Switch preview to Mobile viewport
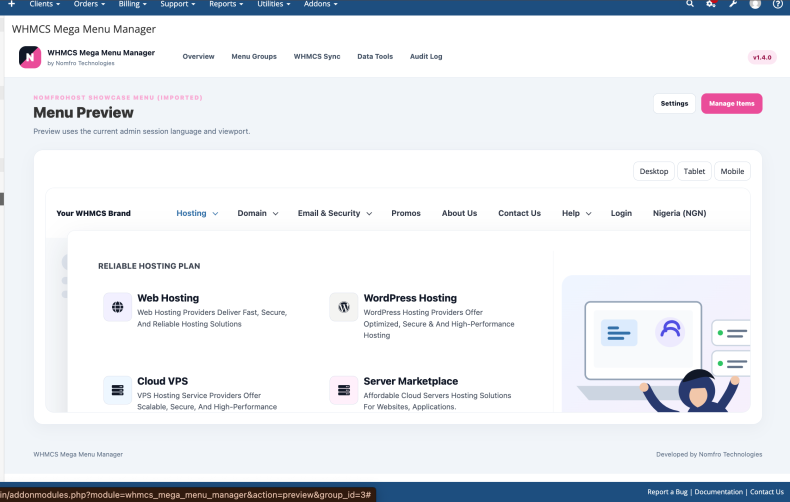This screenshot has width=790, height=502. click(x=732, y=171)
